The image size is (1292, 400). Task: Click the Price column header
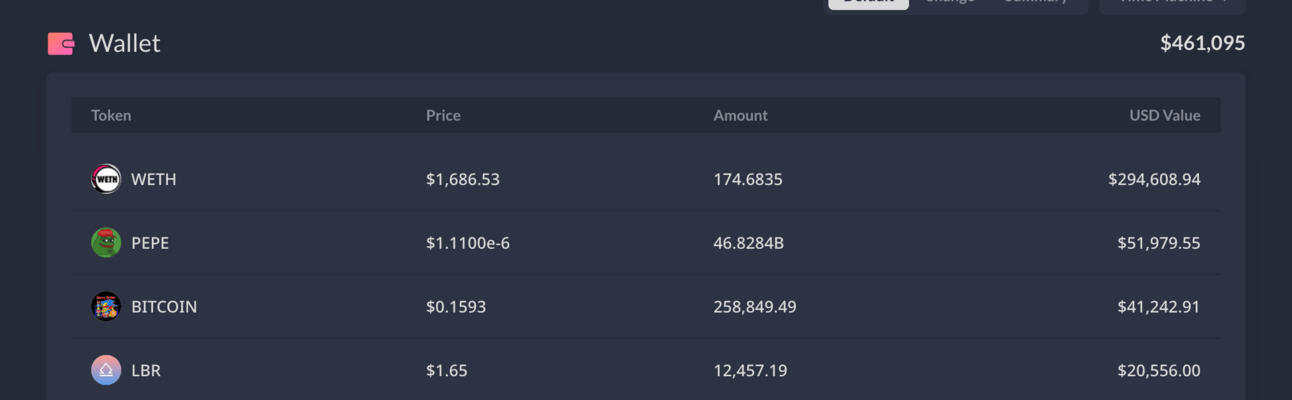click(443, 115)
